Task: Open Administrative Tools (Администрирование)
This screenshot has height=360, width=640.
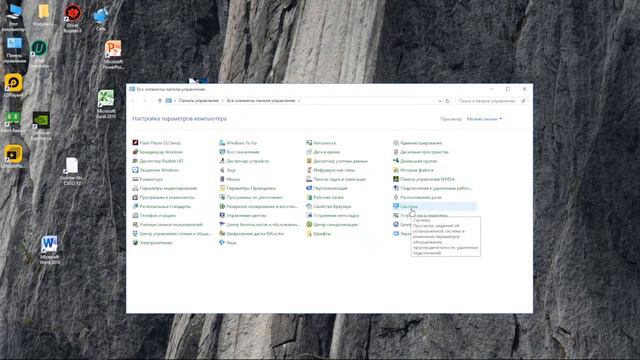Action: (418, 143)
